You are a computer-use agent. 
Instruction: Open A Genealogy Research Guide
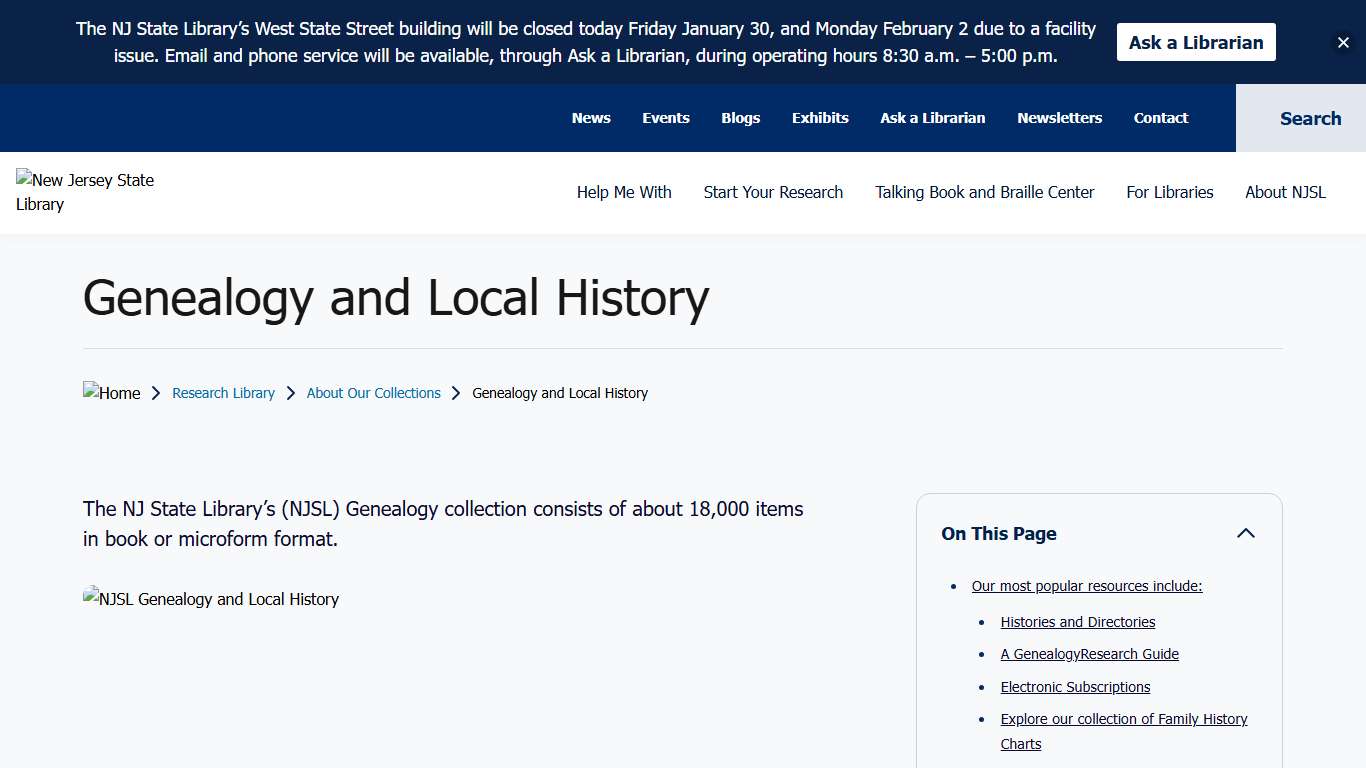point(1089,654)
